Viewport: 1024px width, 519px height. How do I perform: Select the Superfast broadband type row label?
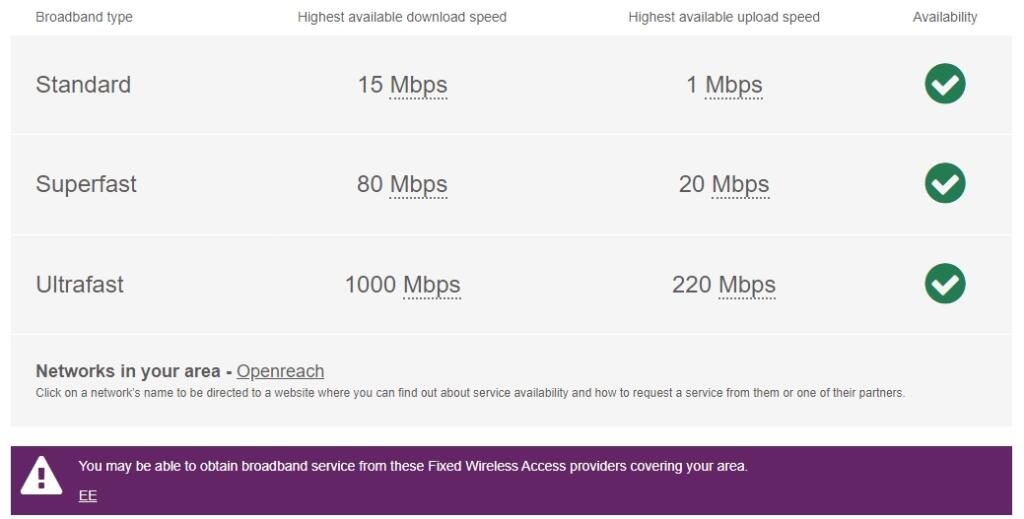point(86,185)
